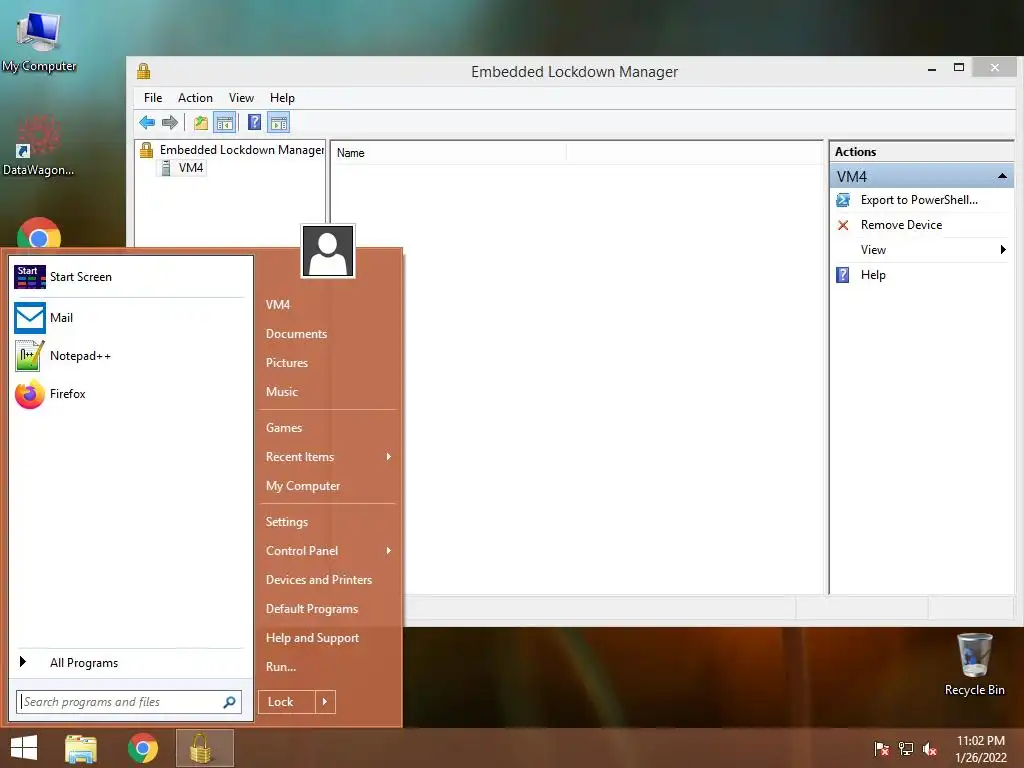Open Games from Start menu
The width and height of the screenshot is (1024, 768).
click(x=283, y=428)
